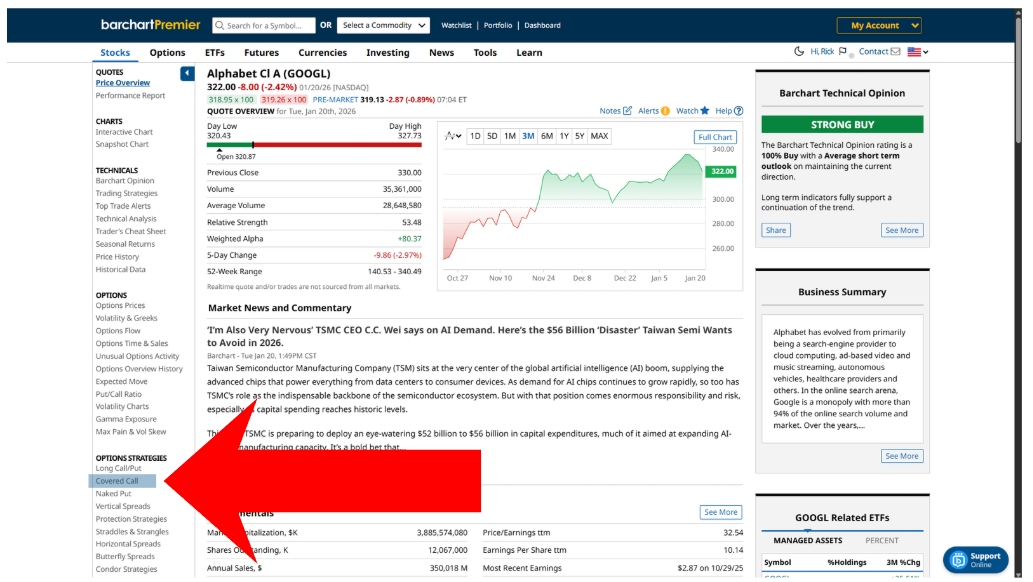The height and width of the screenshot is (582, 1033).
Task: Select the 5D chart period
Action: [492, 136]
